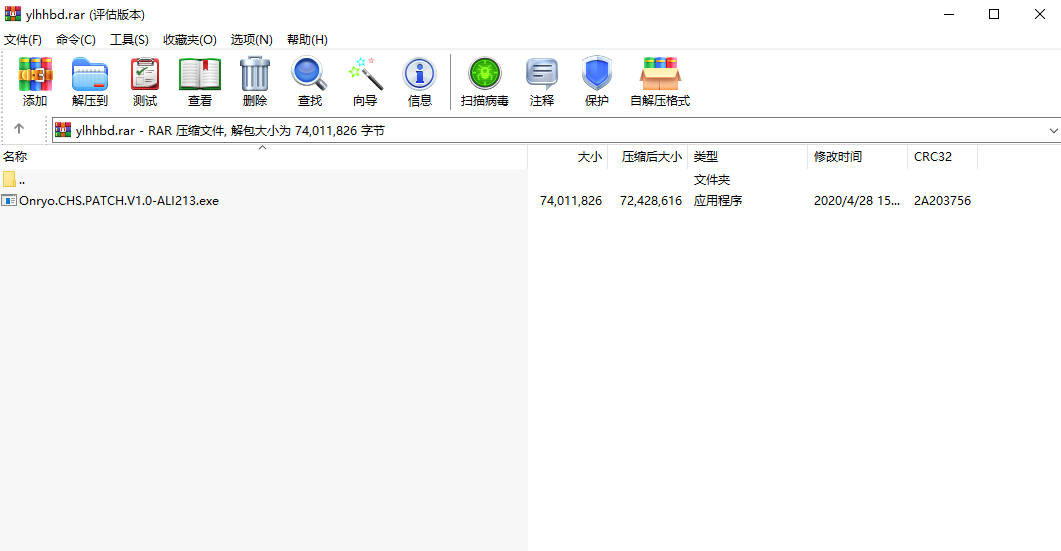This screenshot has width=1061, height=551.
Task: Click the size value 74,011,826 in file row
Action: tap(570, 200)
